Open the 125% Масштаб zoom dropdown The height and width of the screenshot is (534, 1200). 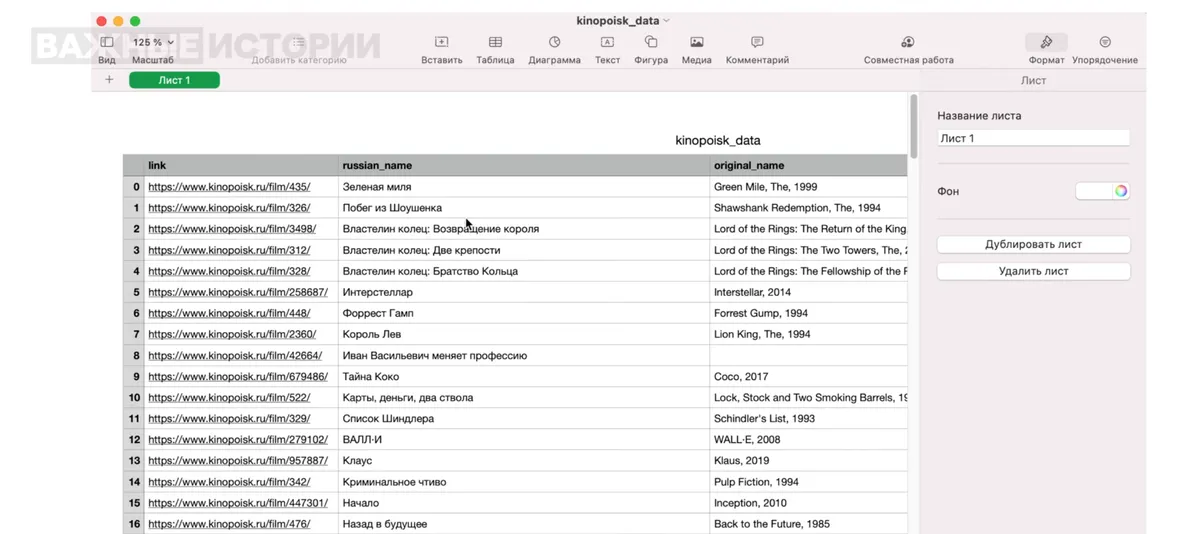tap(153, 42)
